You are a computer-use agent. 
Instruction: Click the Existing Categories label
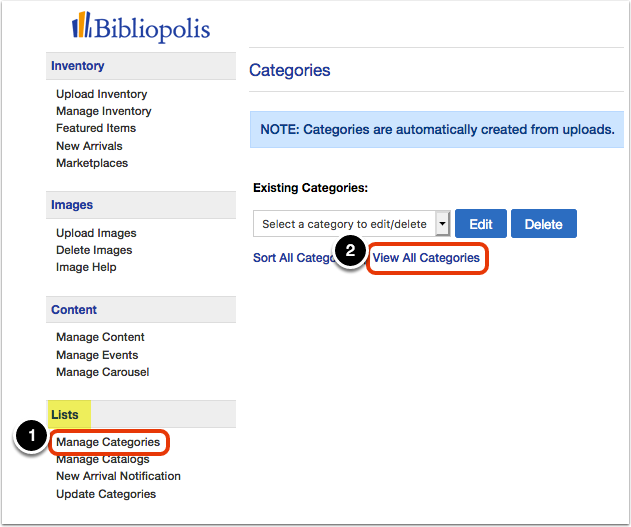click(310, 188)
